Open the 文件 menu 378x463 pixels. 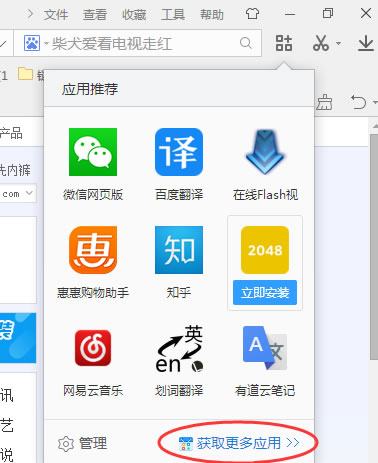pos(56,15)
